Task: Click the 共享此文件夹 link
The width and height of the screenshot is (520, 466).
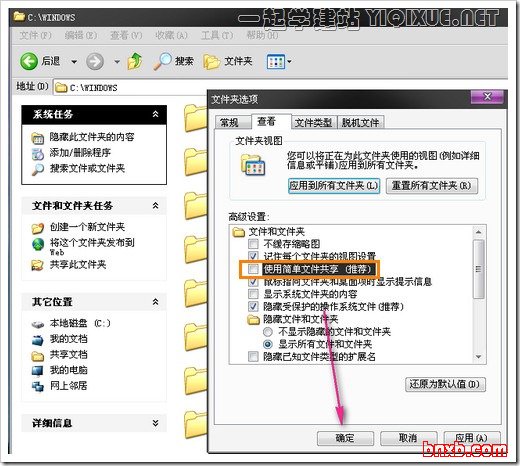Action: coord(78,265)
